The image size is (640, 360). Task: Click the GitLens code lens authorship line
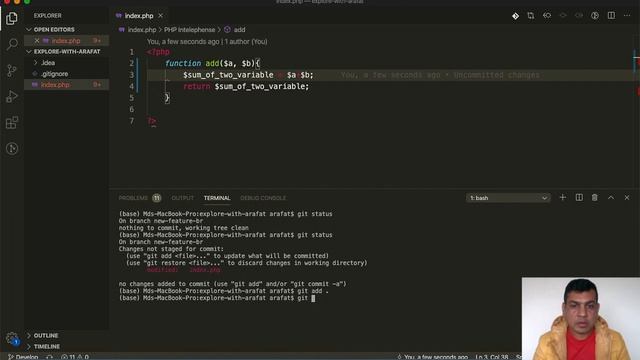tap(207, 42)
